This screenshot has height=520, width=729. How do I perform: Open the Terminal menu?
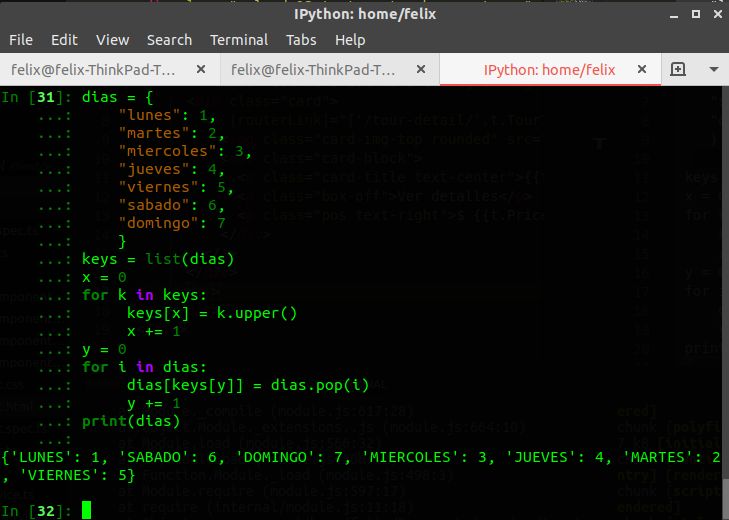[x=239, y=40]
